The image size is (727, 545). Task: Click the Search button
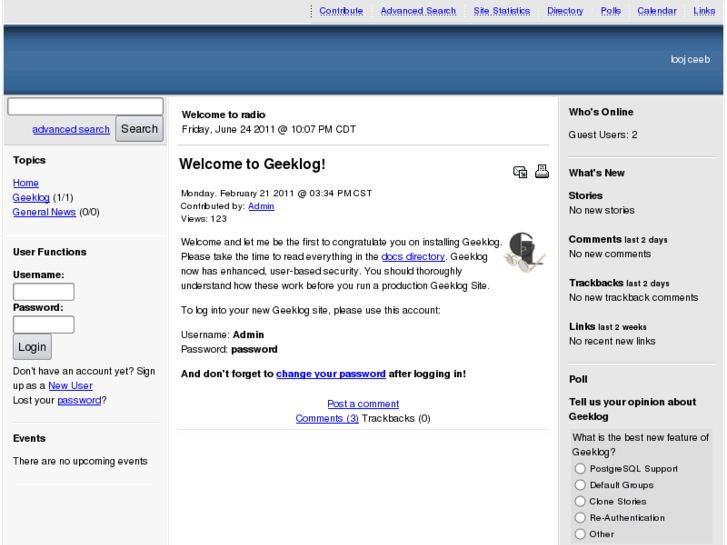tap(140, 128)
